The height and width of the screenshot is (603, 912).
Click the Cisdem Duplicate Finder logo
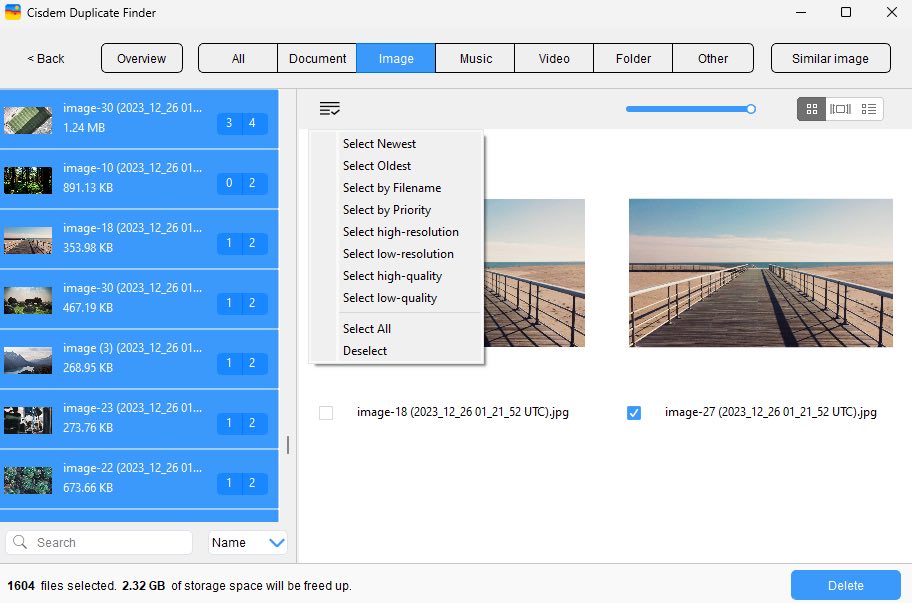point(14,12)
